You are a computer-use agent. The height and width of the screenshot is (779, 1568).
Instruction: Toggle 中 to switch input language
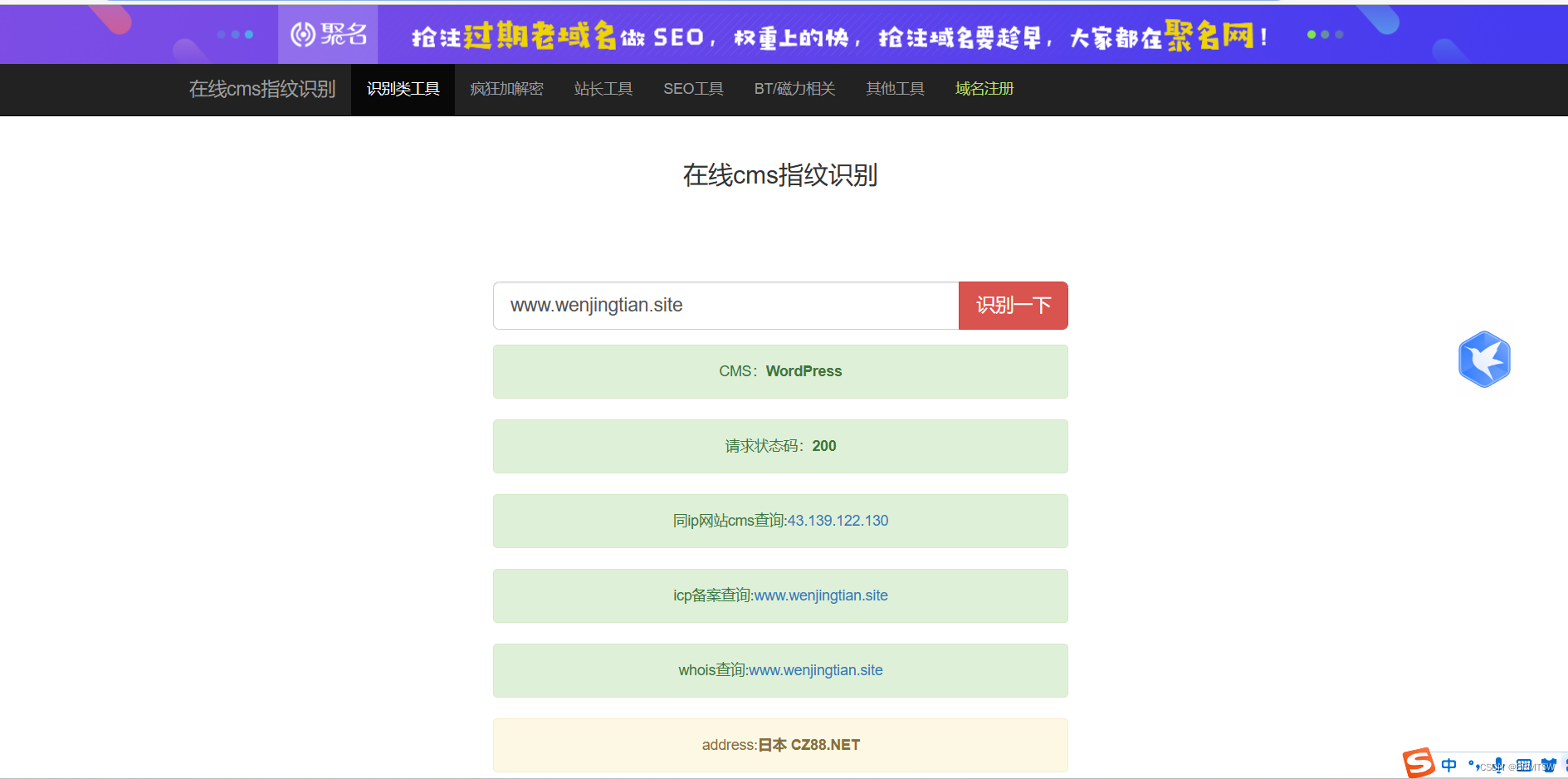pyautogui.click(x=1448, y=765)
